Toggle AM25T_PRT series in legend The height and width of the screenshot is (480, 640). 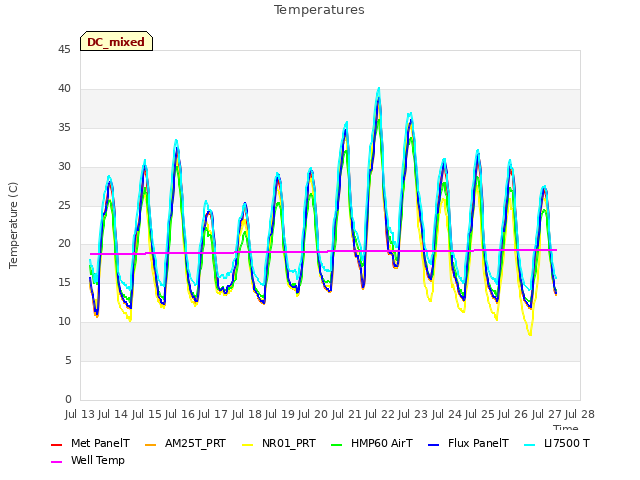[x=185, y=443]
